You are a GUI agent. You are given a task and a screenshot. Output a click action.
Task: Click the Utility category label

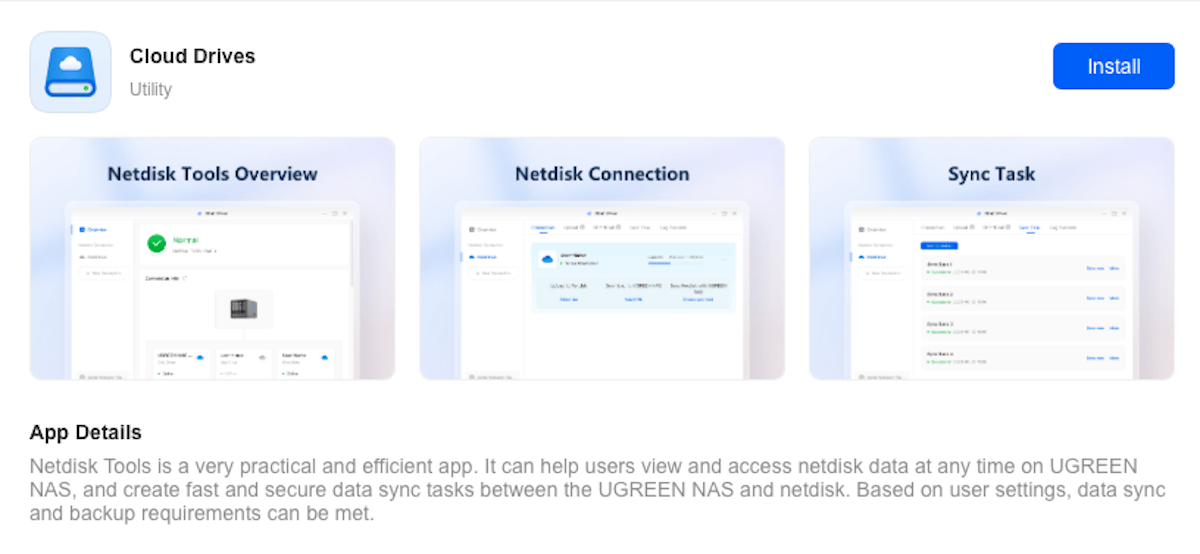coord(151,89)
